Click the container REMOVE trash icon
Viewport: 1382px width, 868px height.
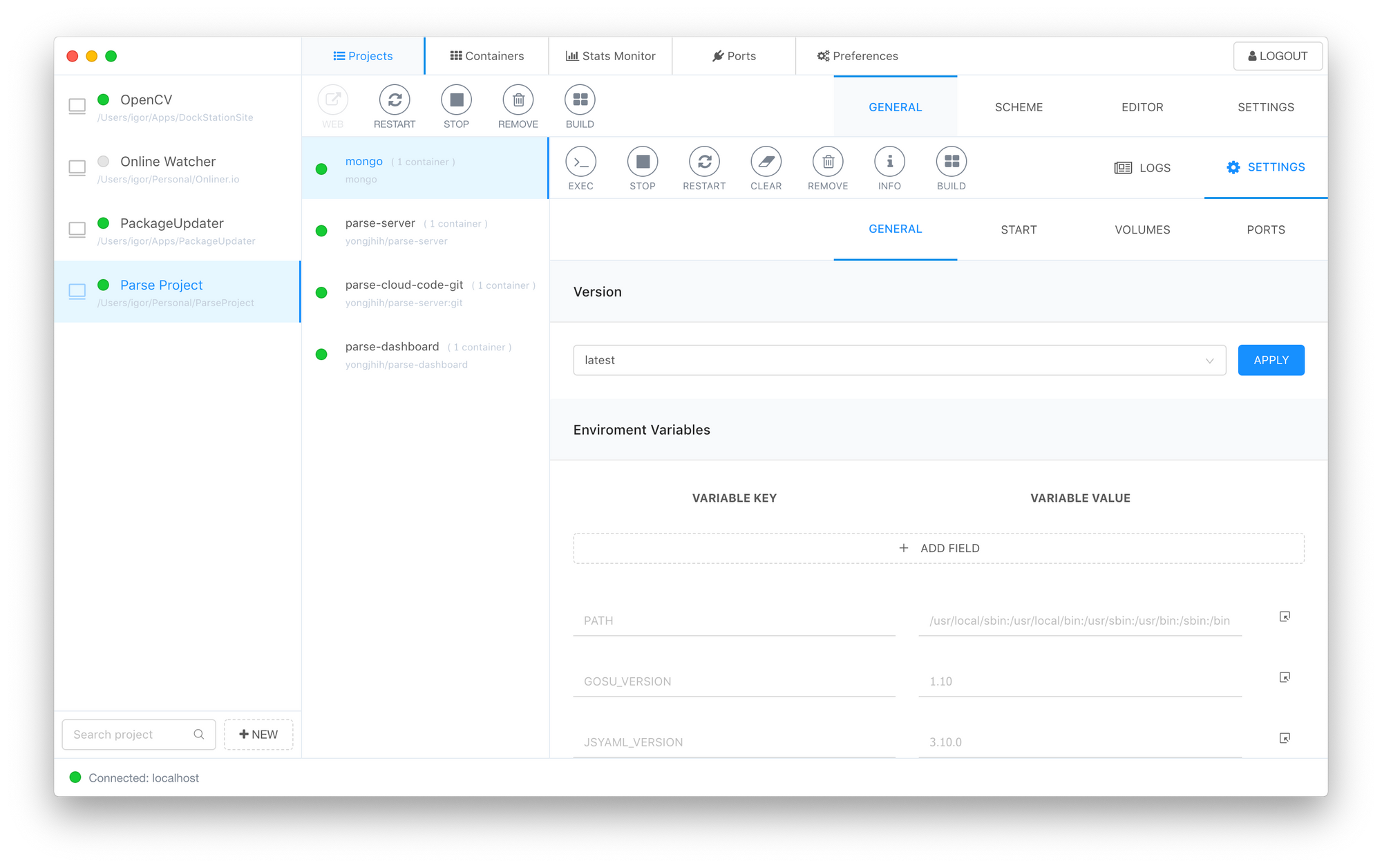[x=828, y=162]
